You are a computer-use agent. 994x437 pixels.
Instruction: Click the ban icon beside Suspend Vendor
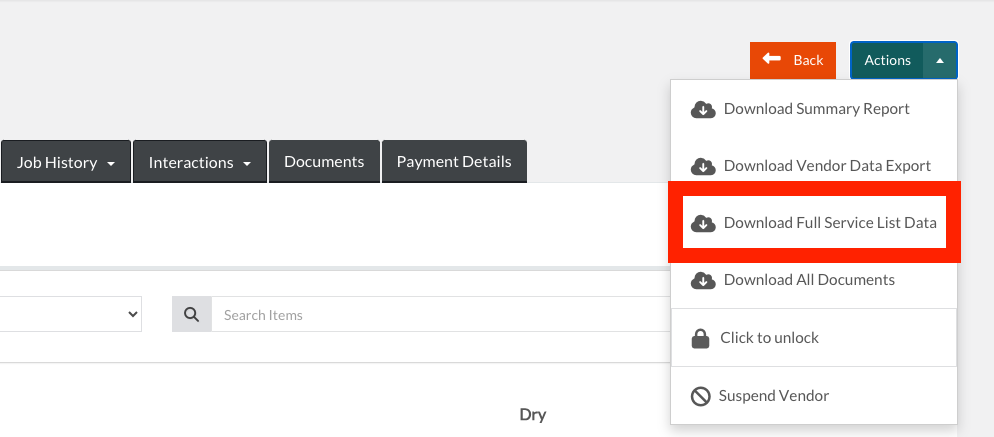(x=701, y=396)
